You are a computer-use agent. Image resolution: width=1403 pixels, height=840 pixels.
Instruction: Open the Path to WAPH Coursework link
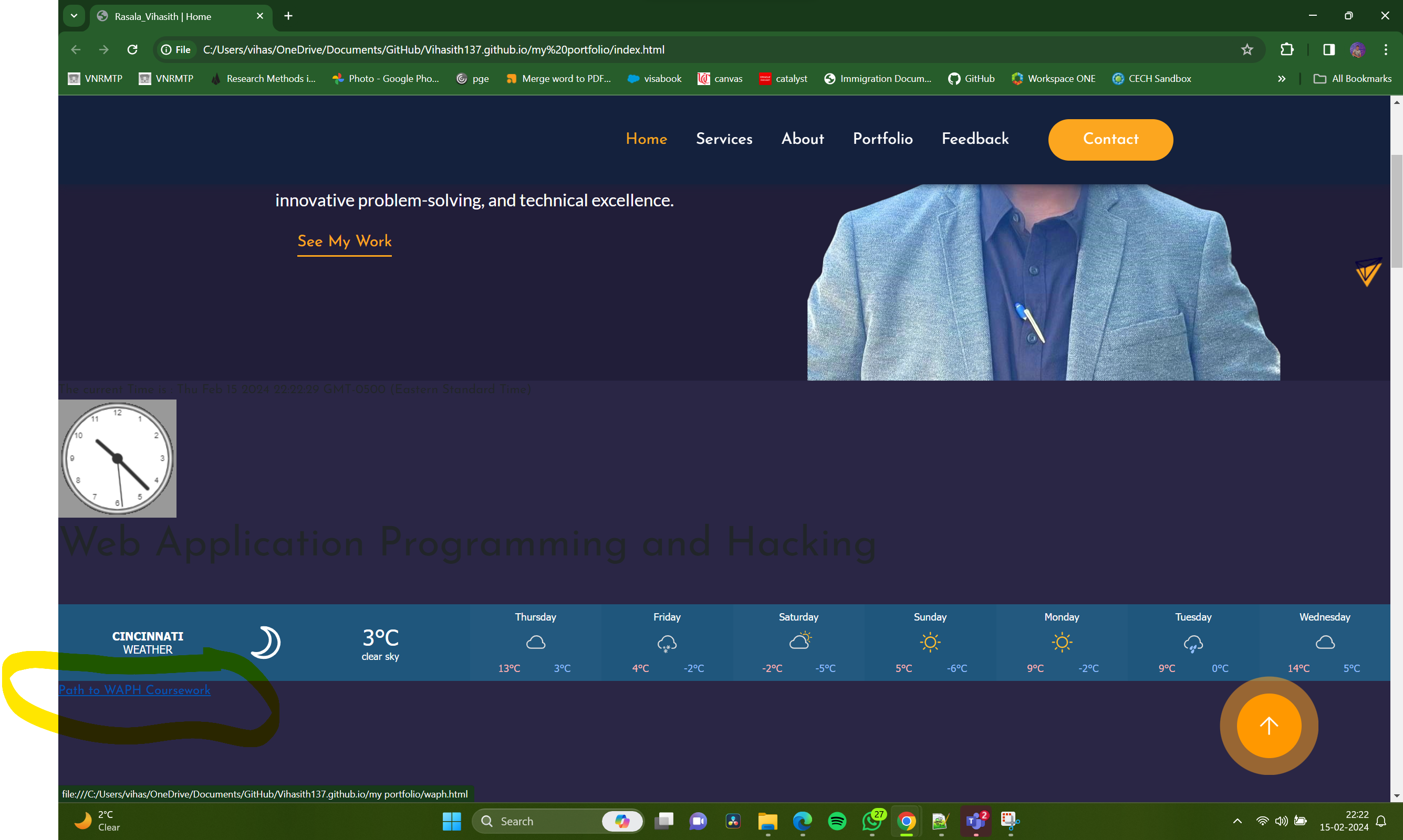[x=134, y=690]
